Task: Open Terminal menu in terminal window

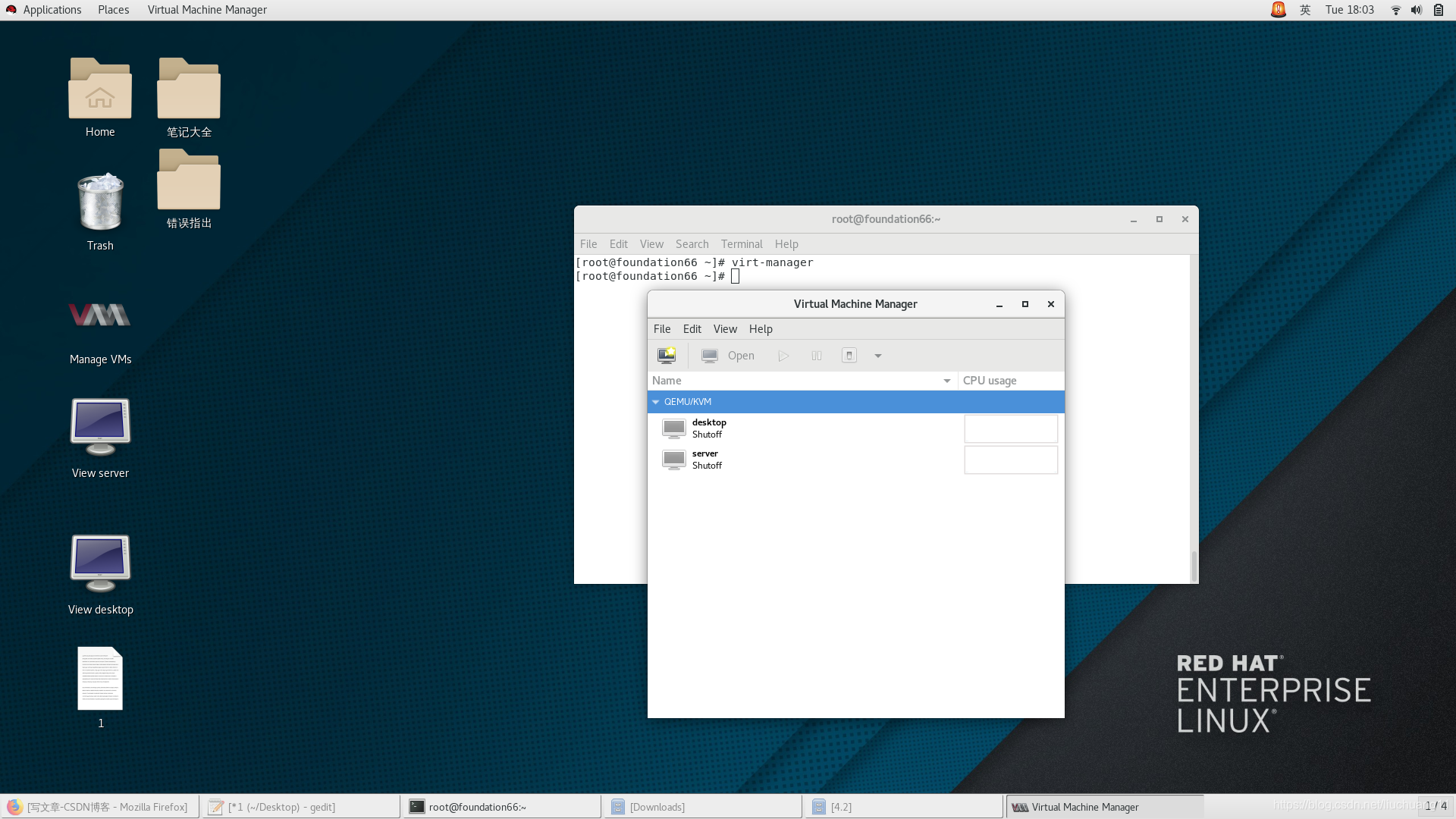Action: click(742, 244)
